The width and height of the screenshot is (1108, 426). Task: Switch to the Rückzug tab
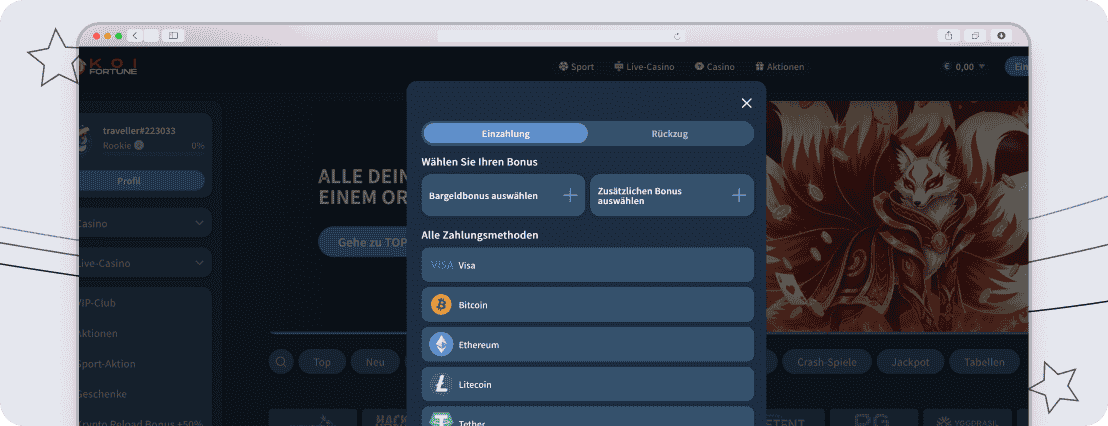670,134
